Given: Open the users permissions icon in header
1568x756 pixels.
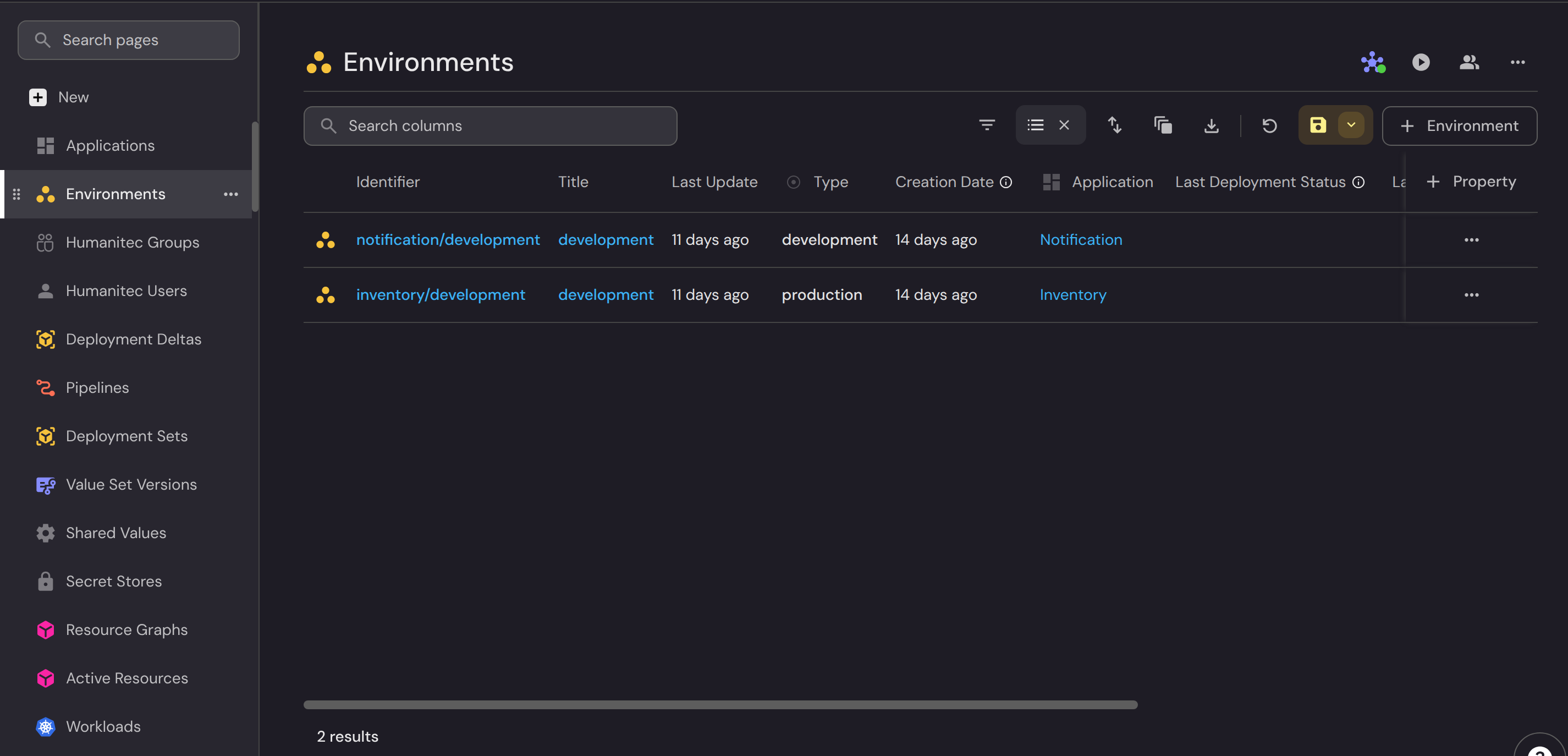Looking at the screenshot, I should (1469, 62).
